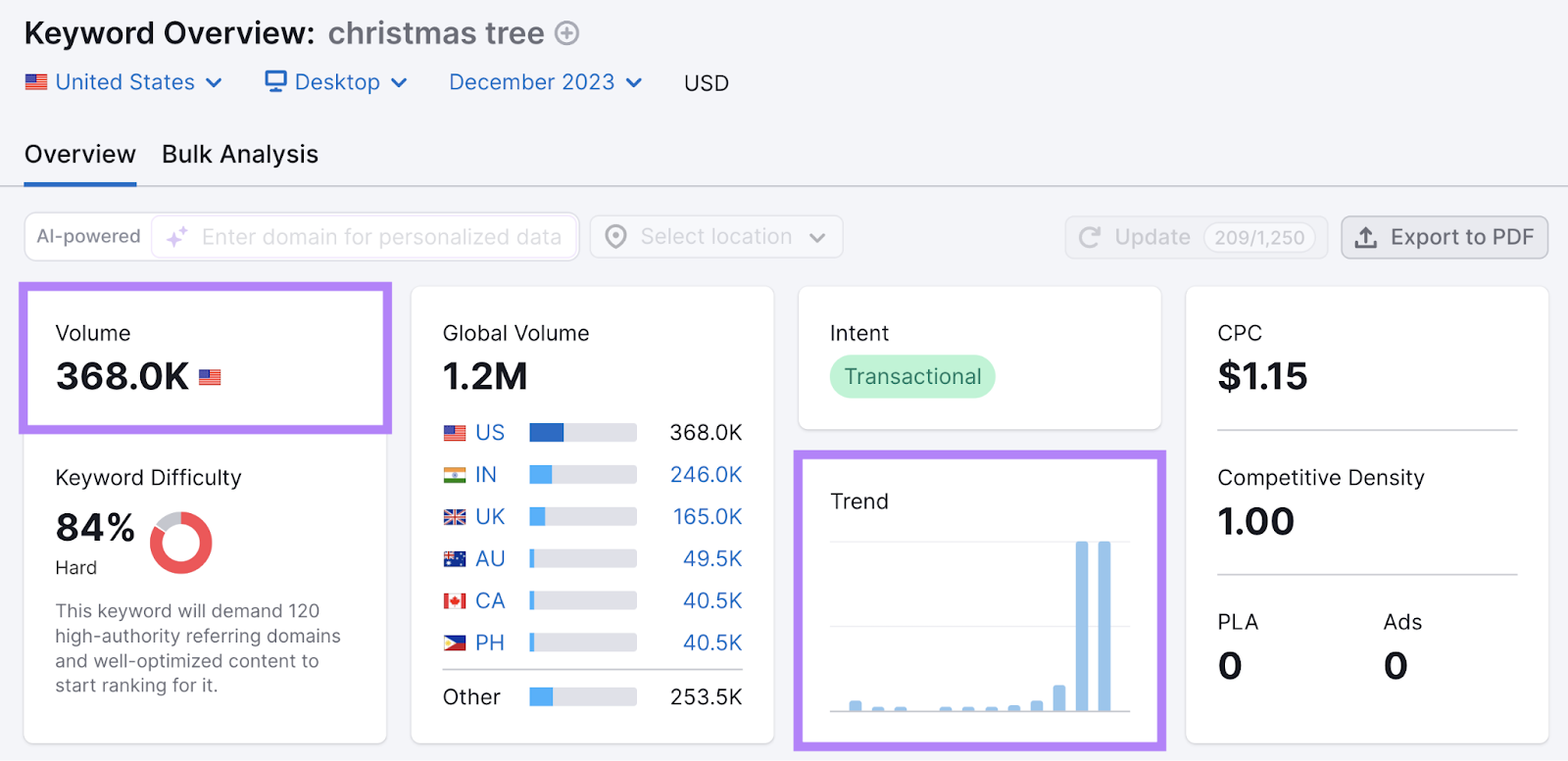Click the tallest bar in Trend chart

tap(1082, 626)
